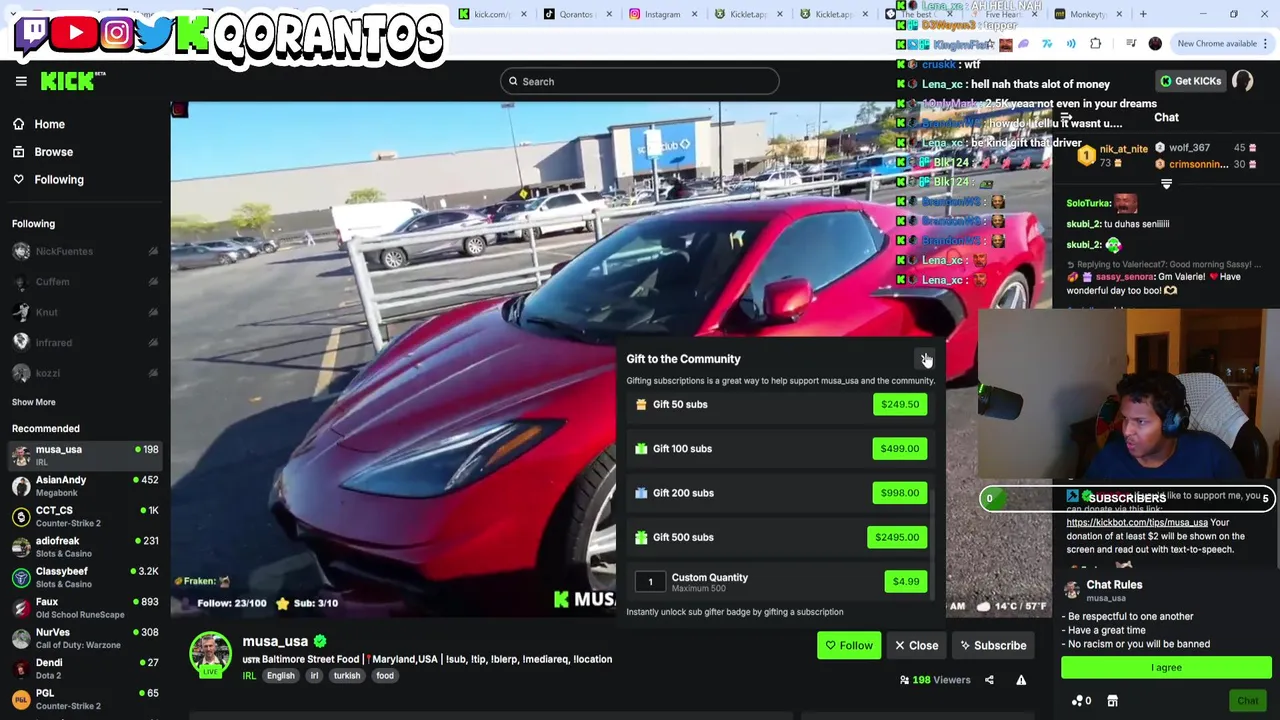Click the Browse icon in the sidebar

click(18, 152)
